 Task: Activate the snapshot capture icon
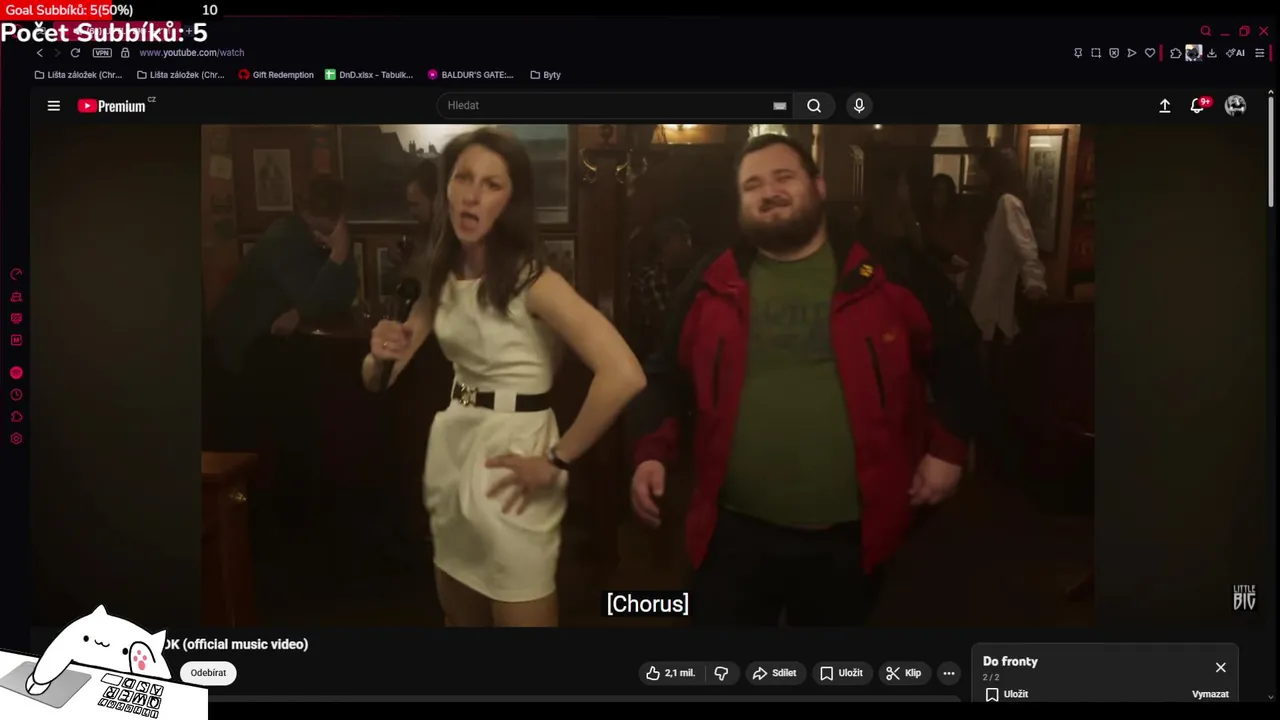tap(1096, 53)
